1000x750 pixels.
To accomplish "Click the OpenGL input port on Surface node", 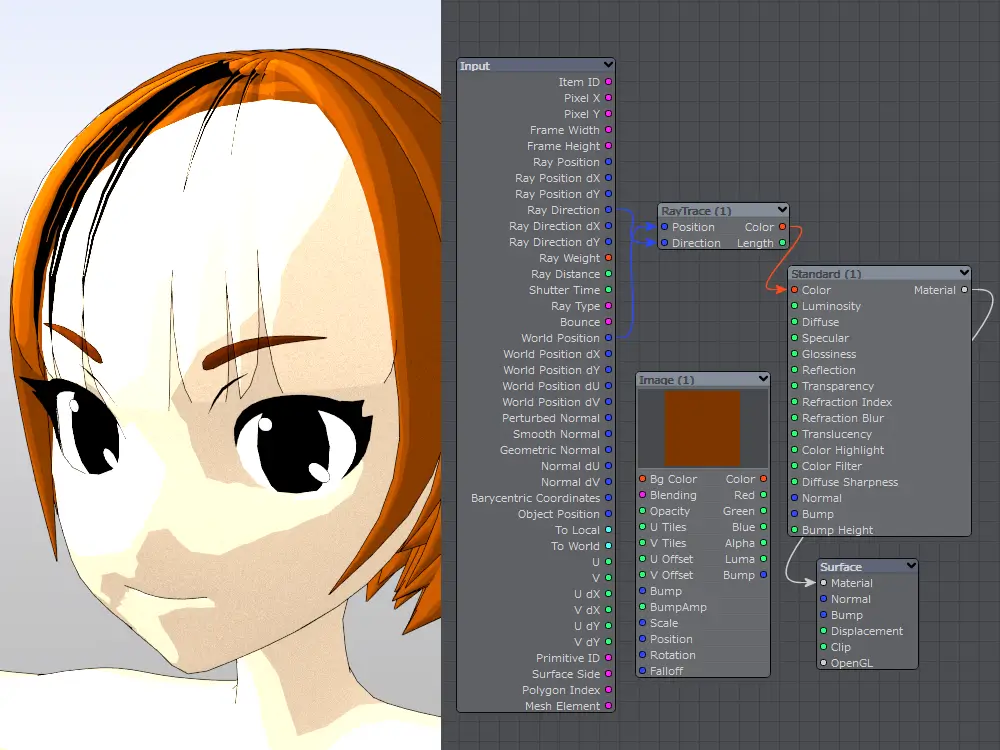I will click(823, 663).
